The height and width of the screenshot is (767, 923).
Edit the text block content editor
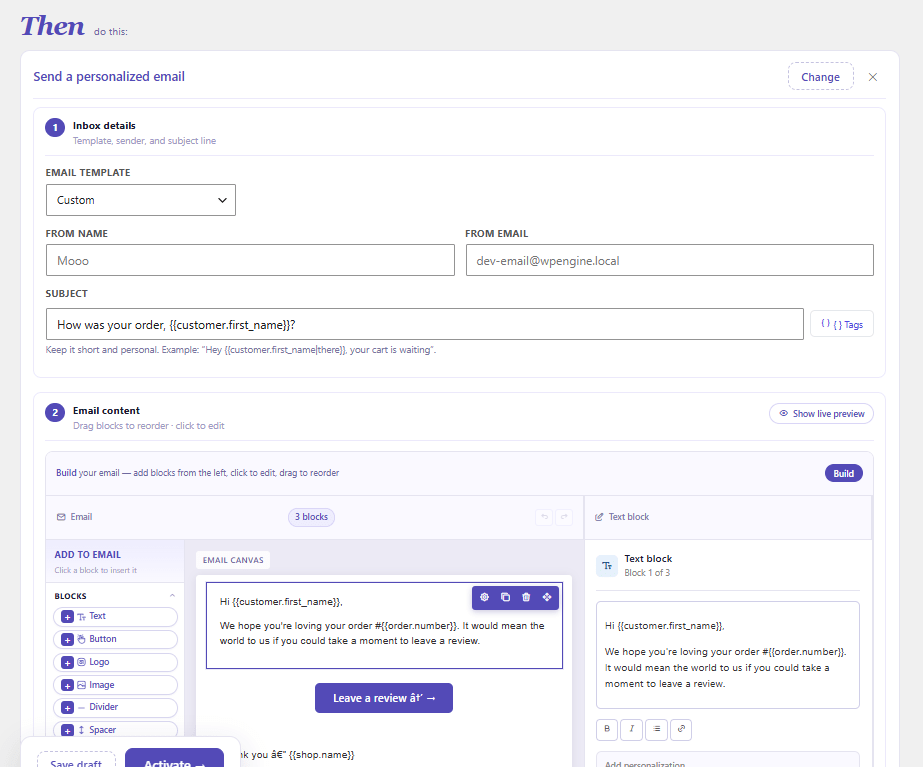pyautogui.click(x=728, y=655)
